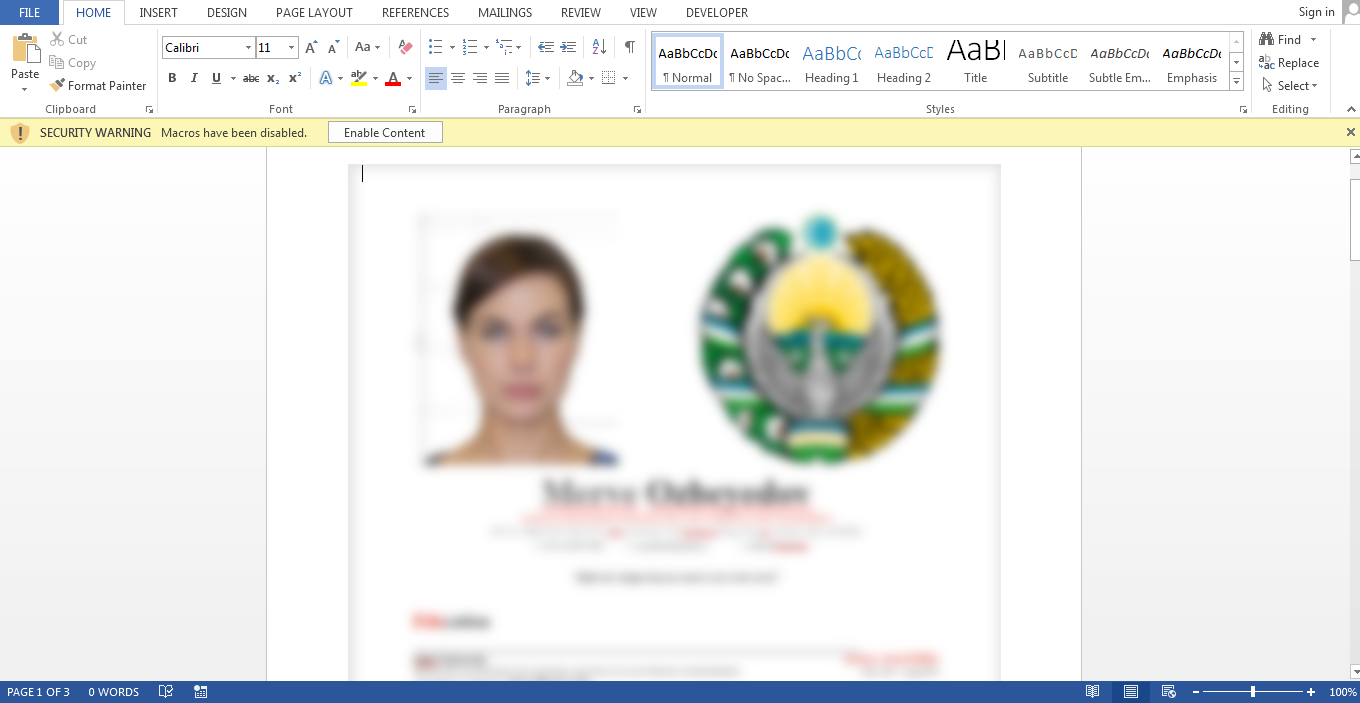Center the paragraph text
The width and height of the screenshot is (1360, 703).
(x=458, y=78)
